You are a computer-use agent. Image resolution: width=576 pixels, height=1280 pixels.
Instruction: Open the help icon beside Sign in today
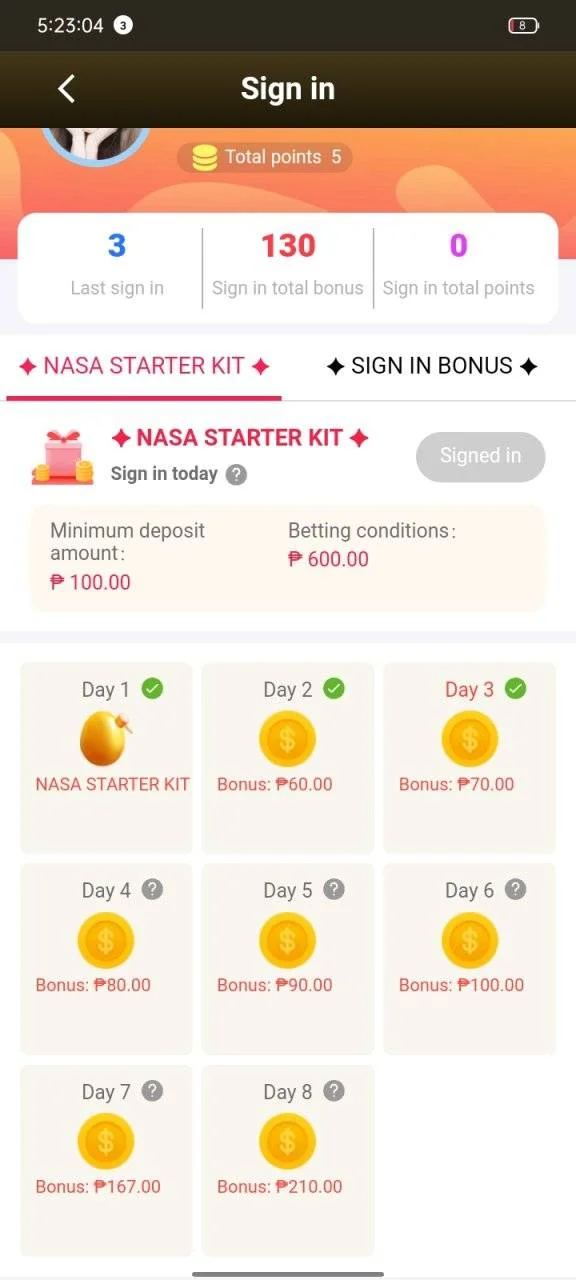236,475
